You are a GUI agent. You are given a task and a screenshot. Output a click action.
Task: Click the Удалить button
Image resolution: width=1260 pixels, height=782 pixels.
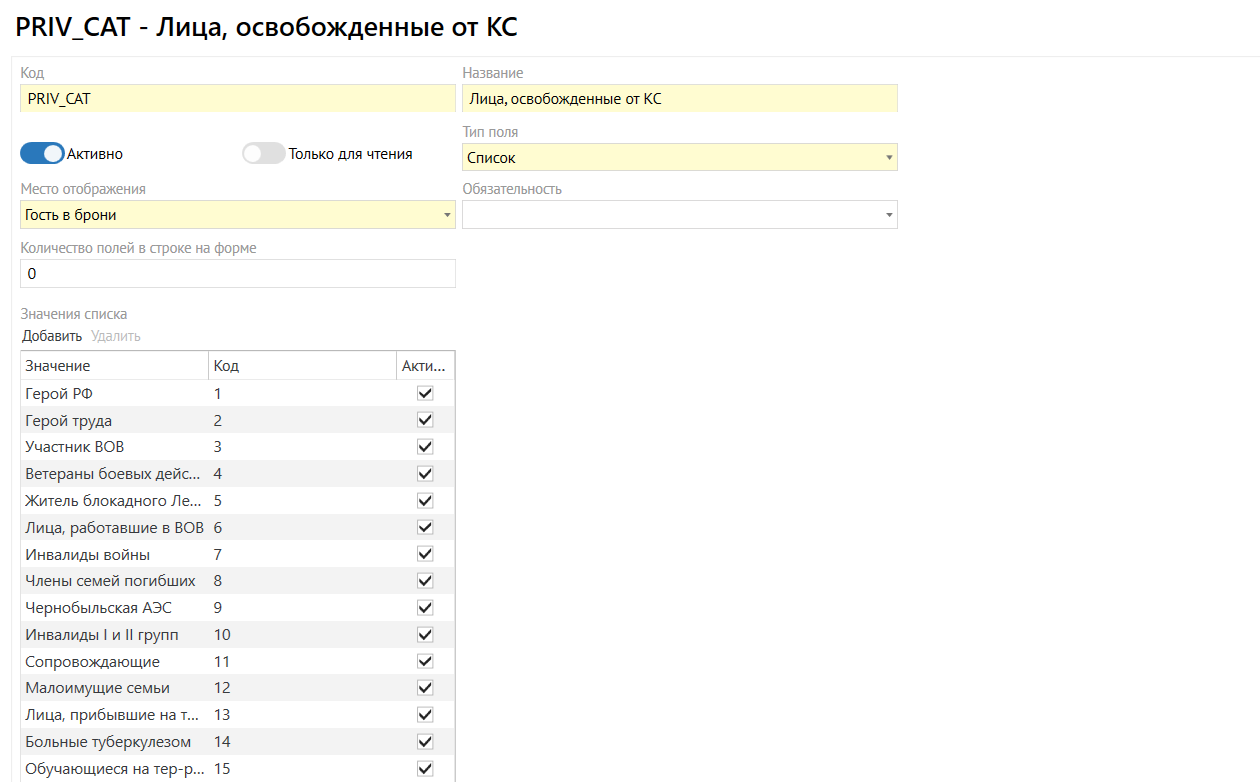(116, 336)
